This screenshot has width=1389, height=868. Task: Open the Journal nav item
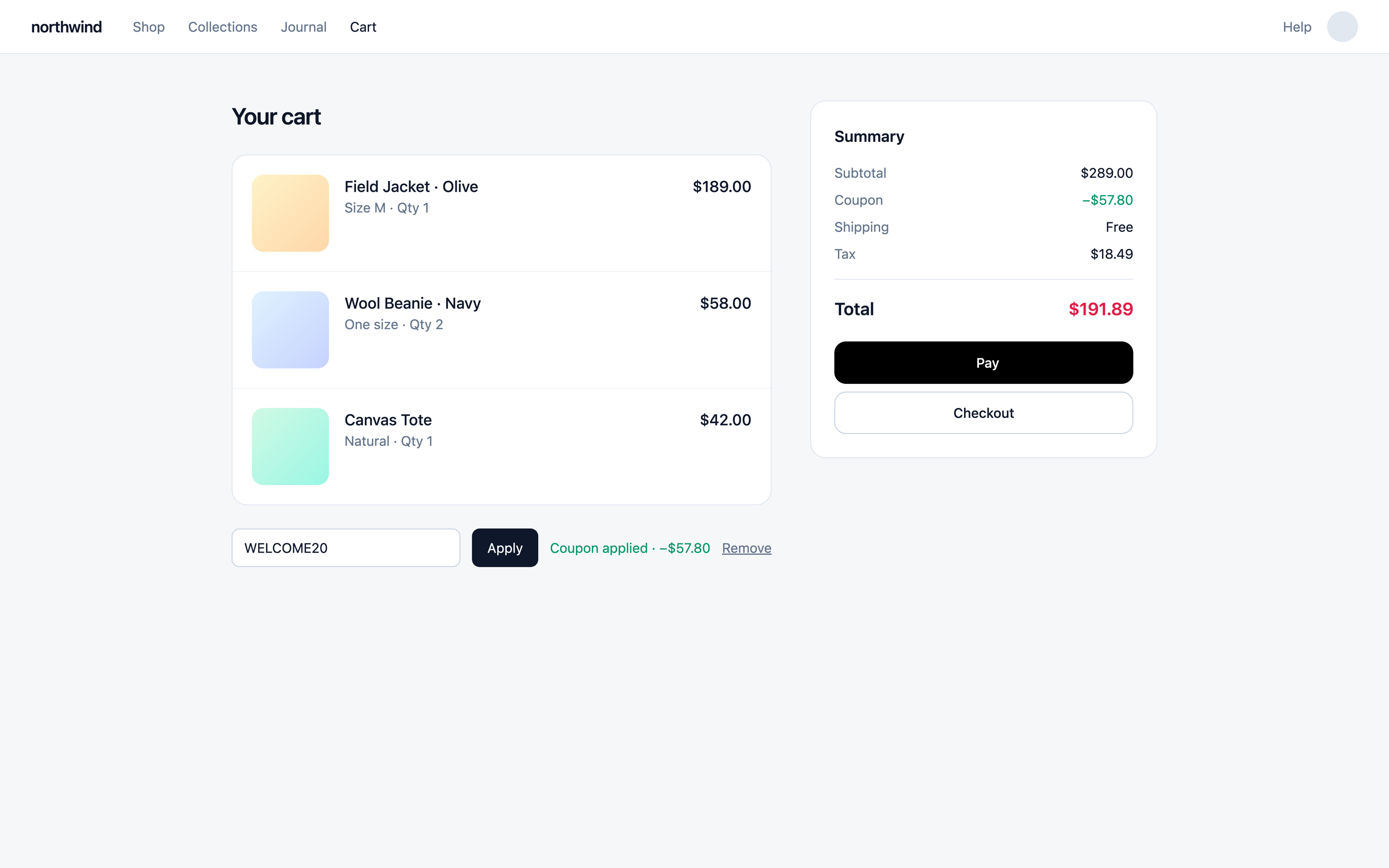[x=304, y=27]
